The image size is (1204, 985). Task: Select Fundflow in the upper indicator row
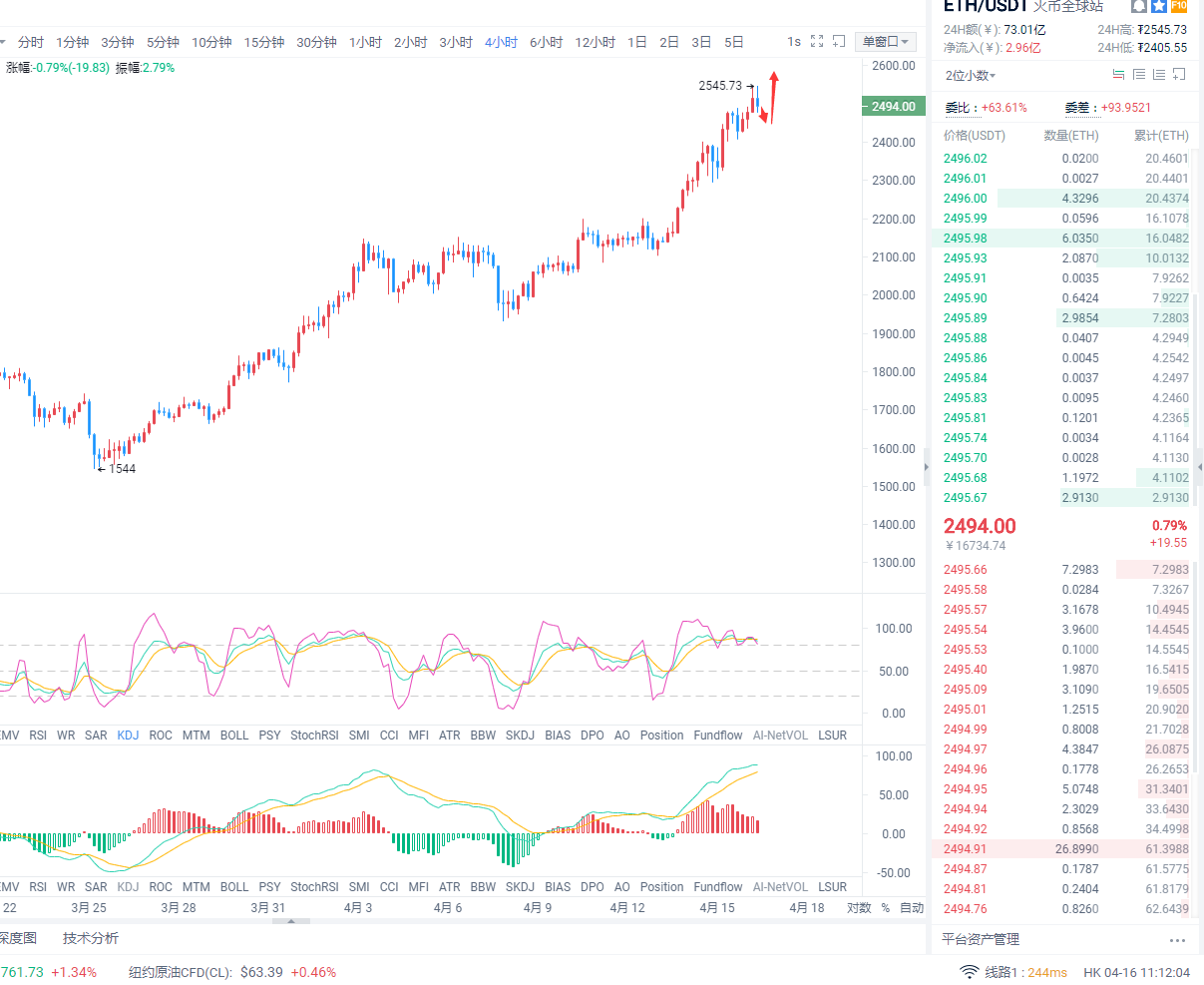pos(718,736)
